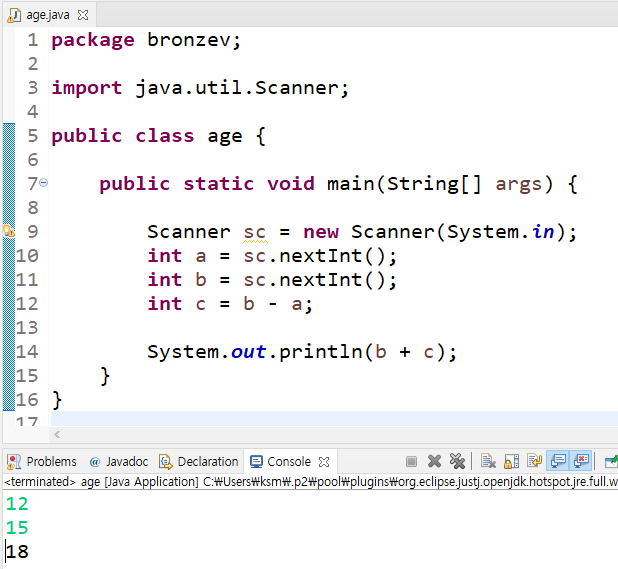This screenshot has height=569, width=618.
Task: Click 'println' on line 14
Action: click(x=321, y=351)
